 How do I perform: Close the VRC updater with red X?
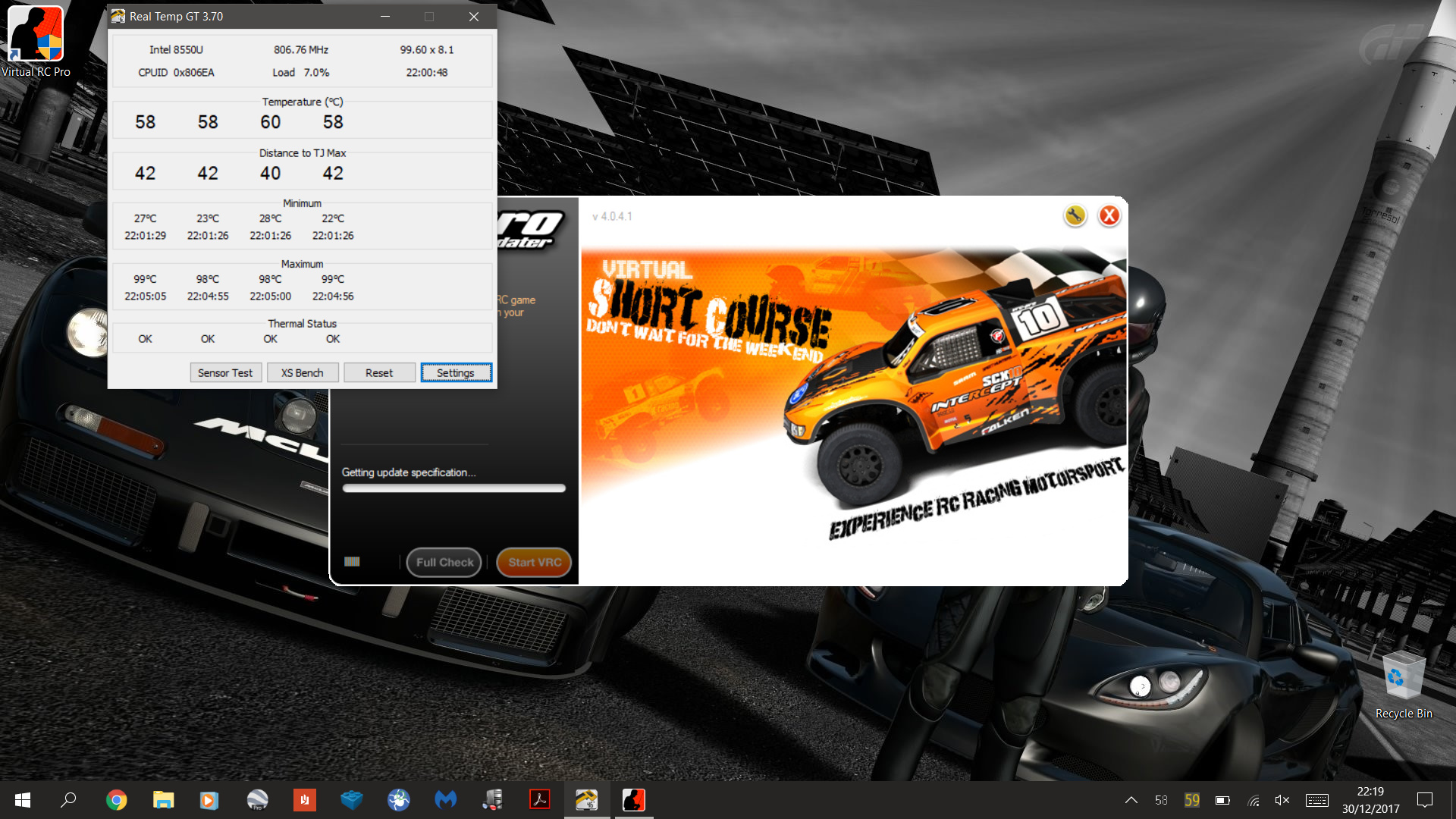pos(1109,216)
